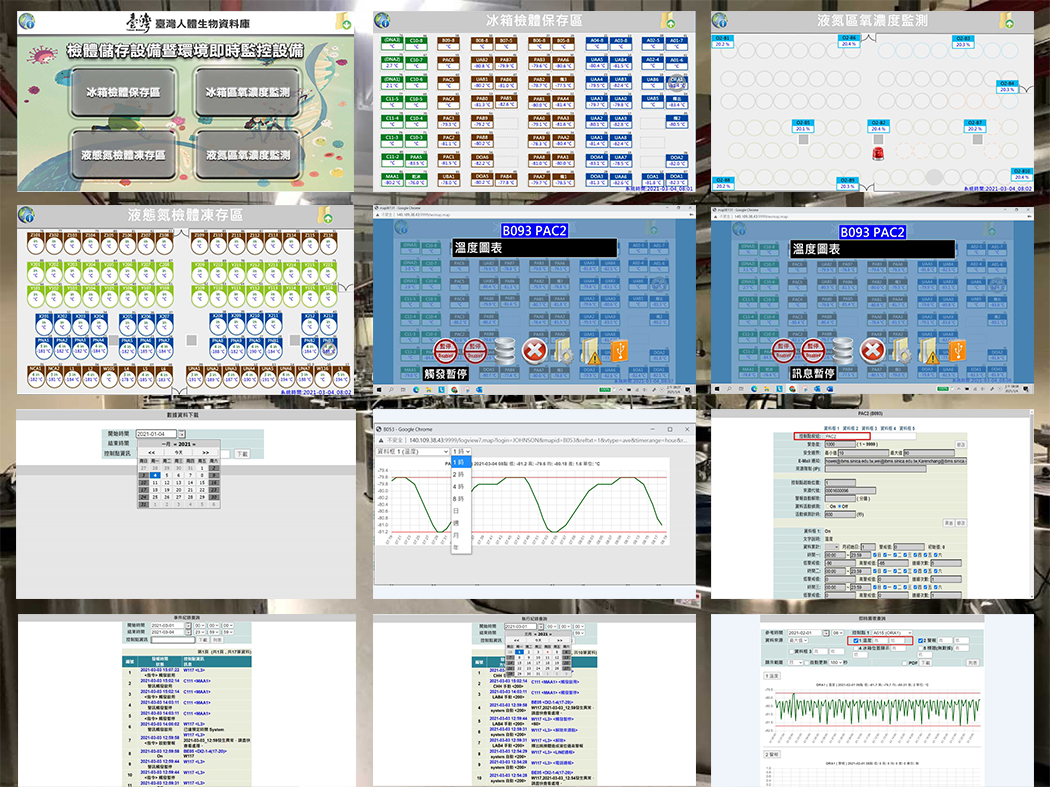Image resolution: width=1050 pixels, height=798 pixels.
Task: Open the folder icon in the 臺灣人體生物資料庫 header
Action: point(343,21)
